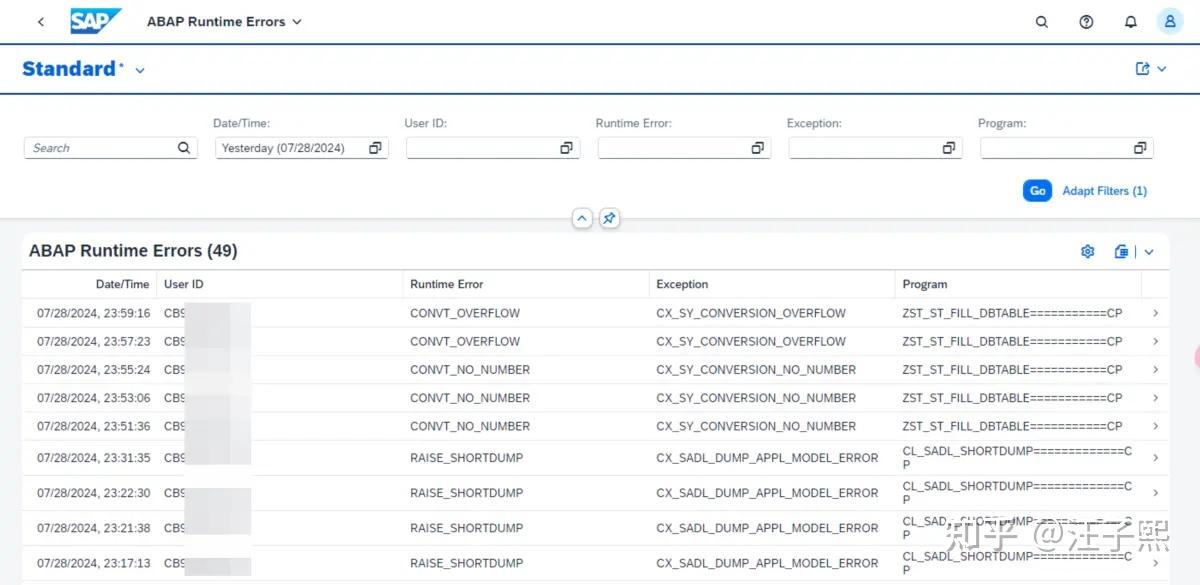Open the Date/Time value help dialog
The height and width of the screenshot is (585, 1200).
[x=375, y=147]
